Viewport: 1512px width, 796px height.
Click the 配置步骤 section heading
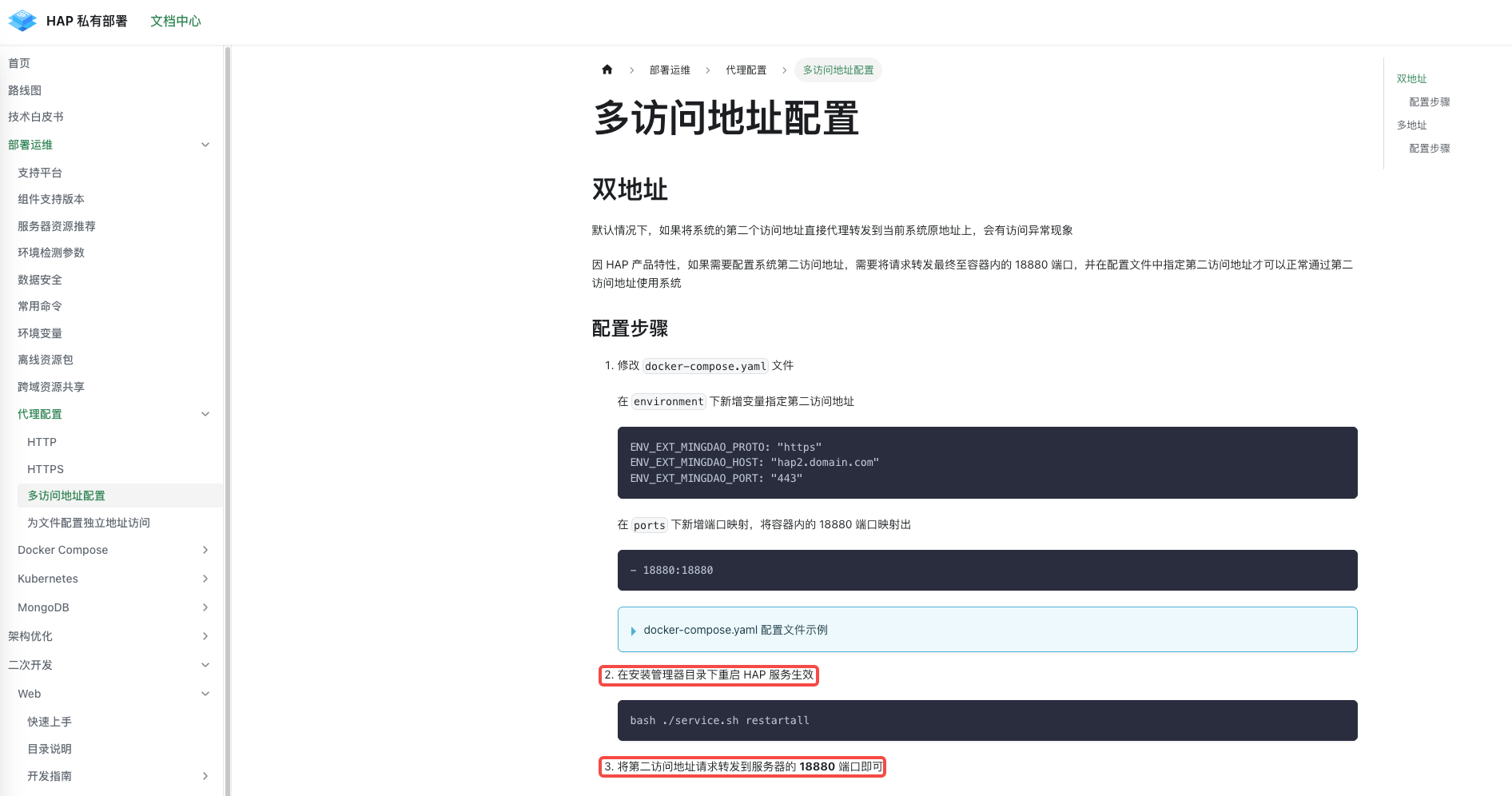pos(630,328)
